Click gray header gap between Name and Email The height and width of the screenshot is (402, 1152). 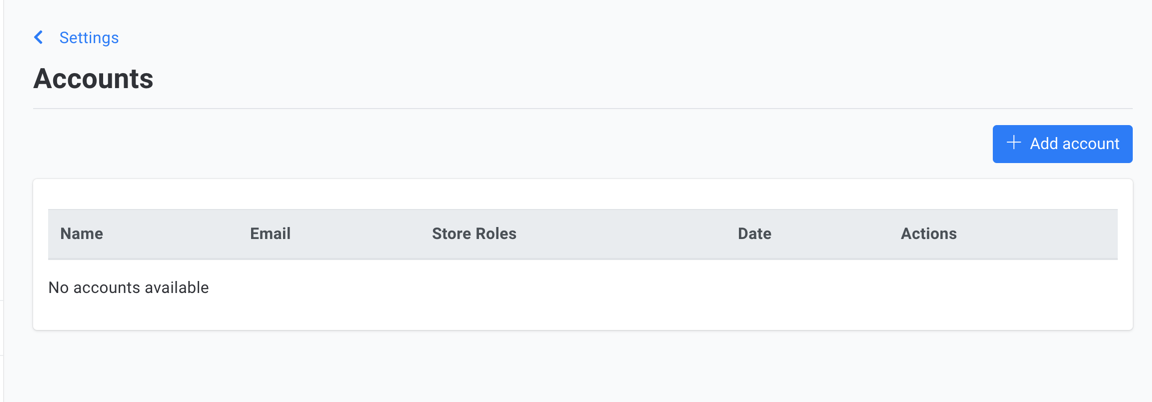pyautogui.click(x=176, y=234)
